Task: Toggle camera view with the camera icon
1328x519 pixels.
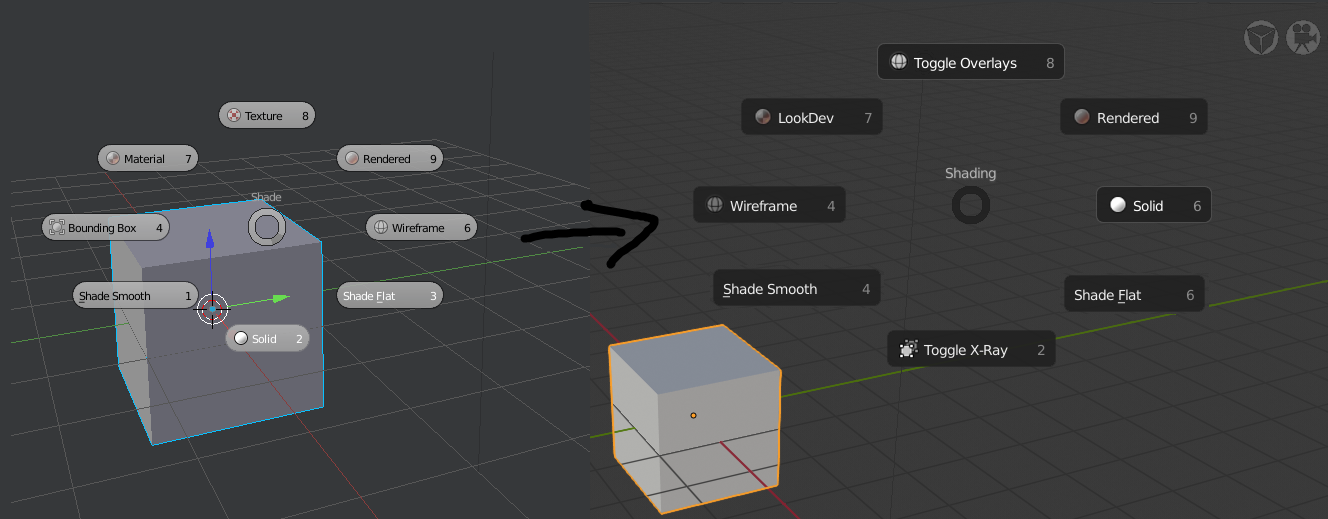Action: click(x=1302, y=38)
